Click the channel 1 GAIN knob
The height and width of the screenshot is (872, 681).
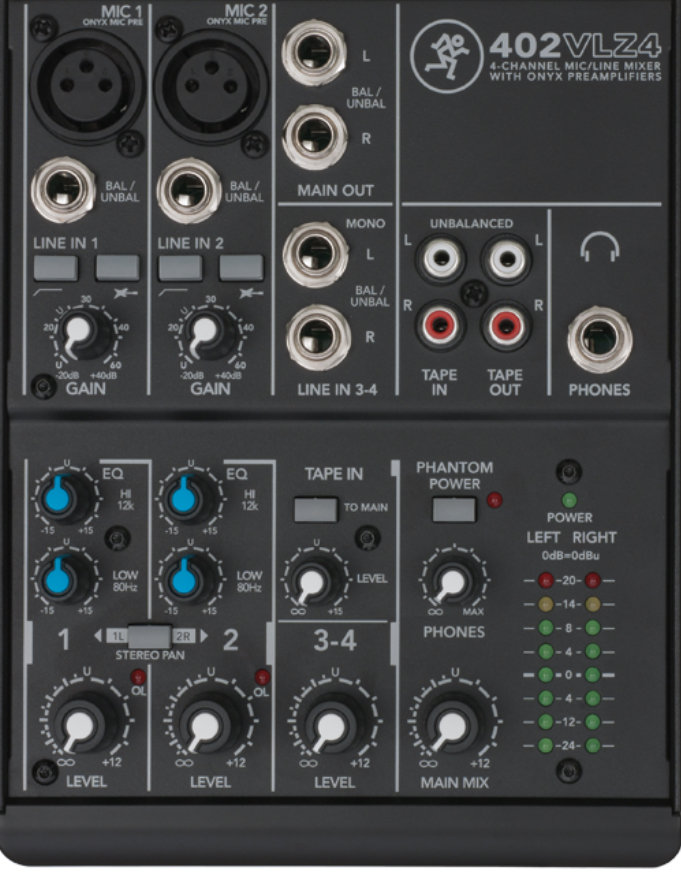84,333
